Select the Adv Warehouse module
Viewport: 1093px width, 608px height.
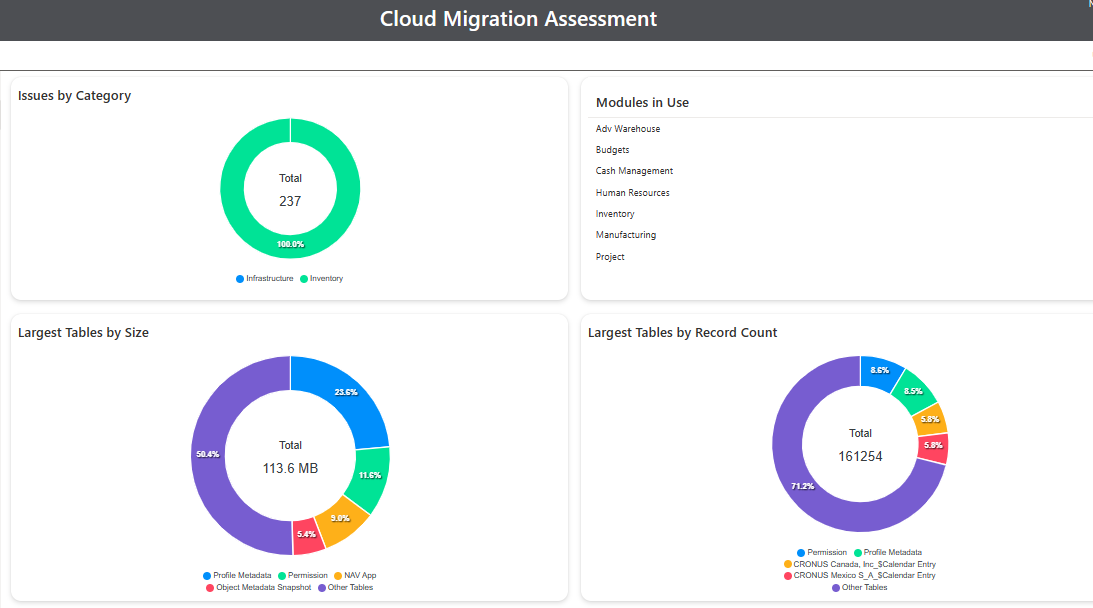click(627, 129)
